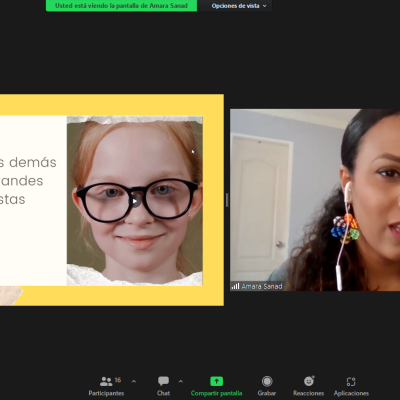Expand the arrow next to Participantes

click(134, 381)
